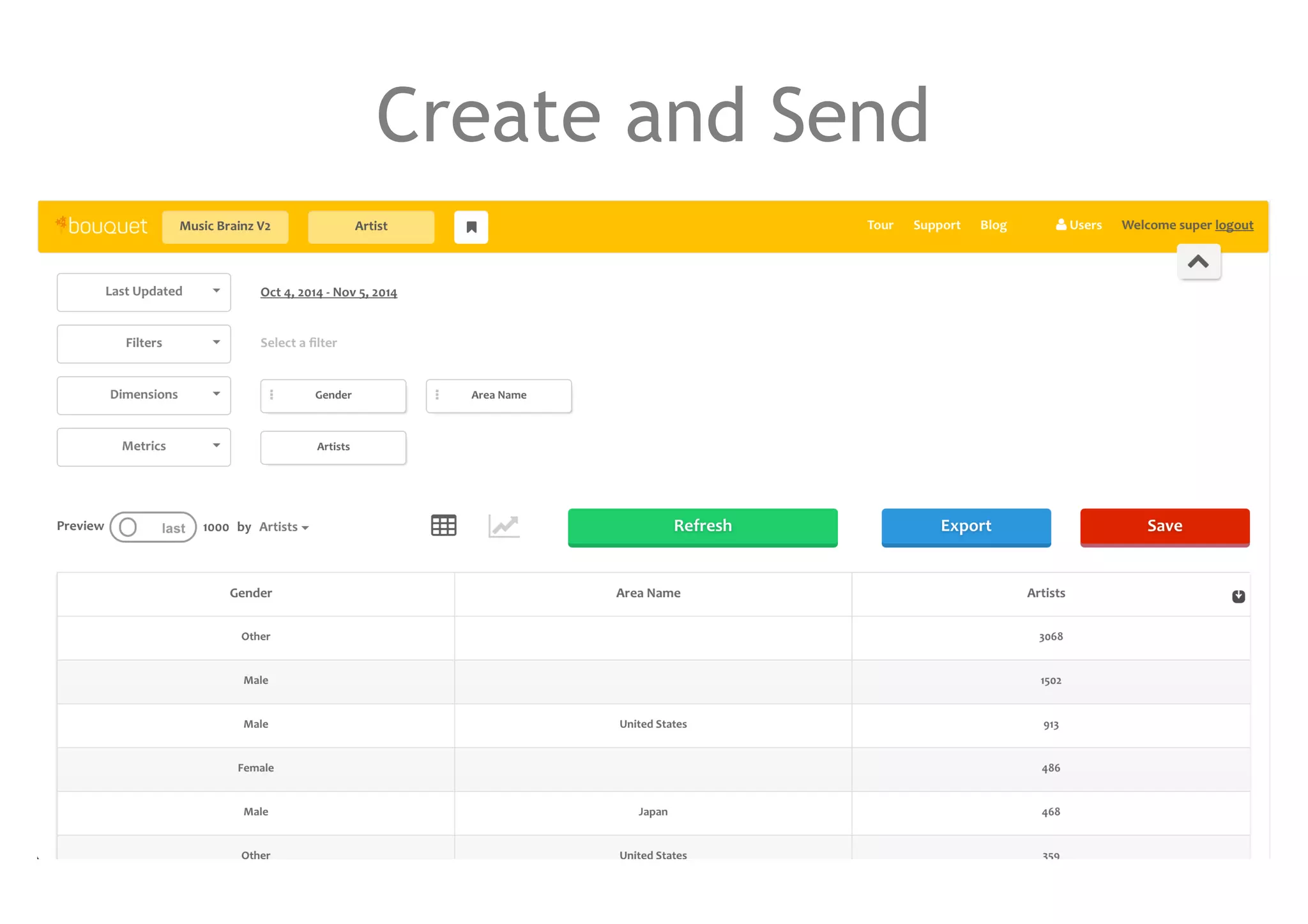
Task: Select the Area Name dimension chip
Action: tap(499, 396)
